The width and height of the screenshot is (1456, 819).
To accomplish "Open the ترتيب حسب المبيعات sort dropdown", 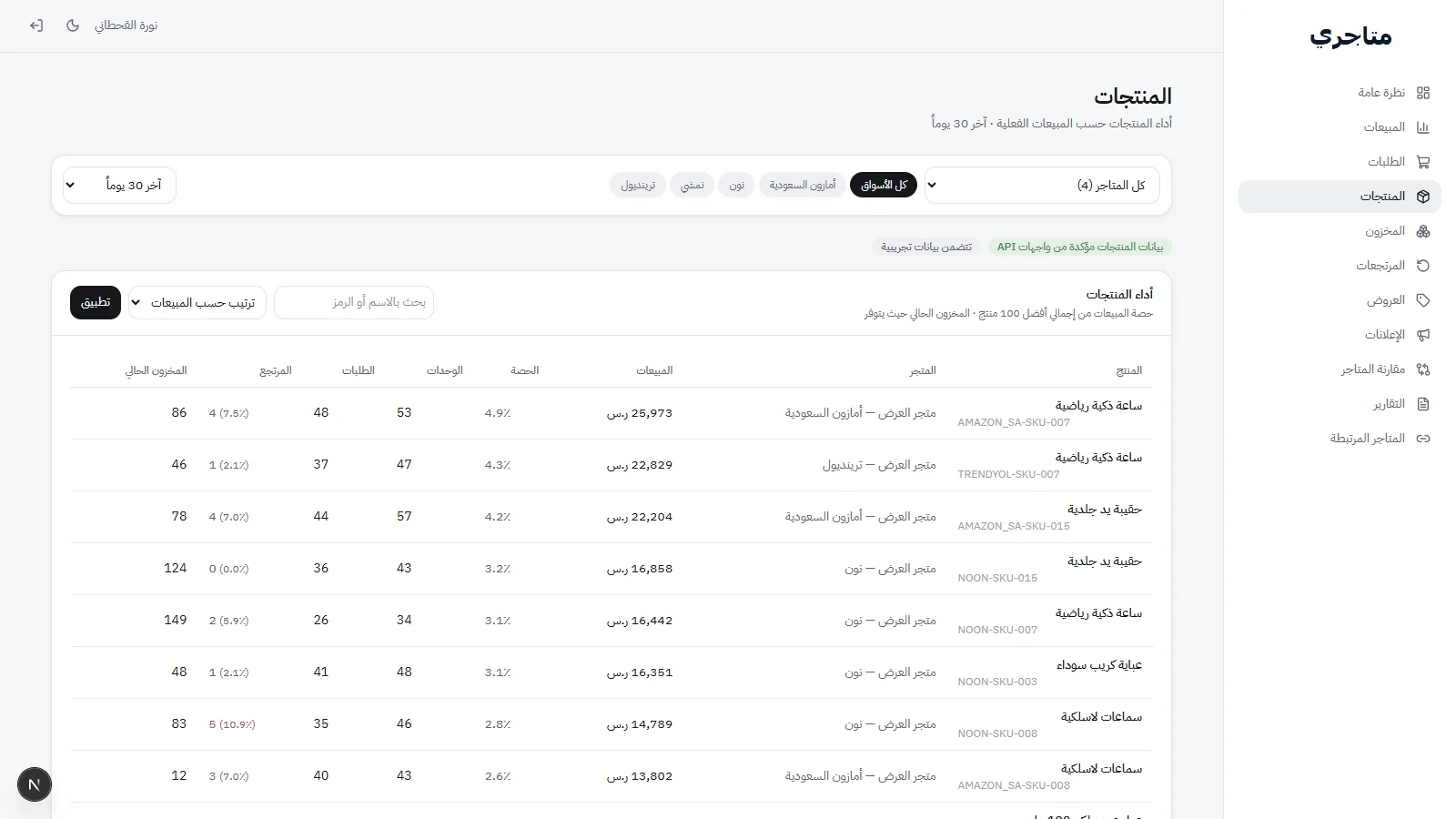I will 197,302.
